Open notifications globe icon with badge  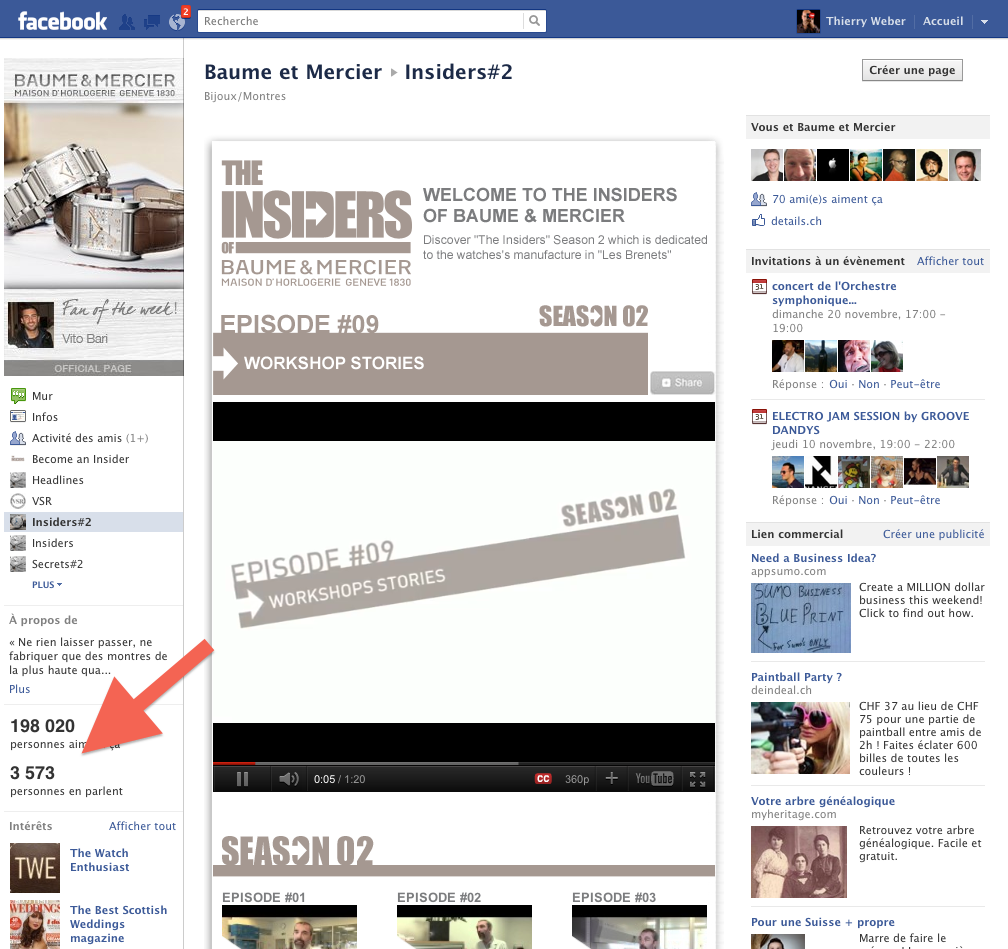pyautogui.click(x=177, y=22)
